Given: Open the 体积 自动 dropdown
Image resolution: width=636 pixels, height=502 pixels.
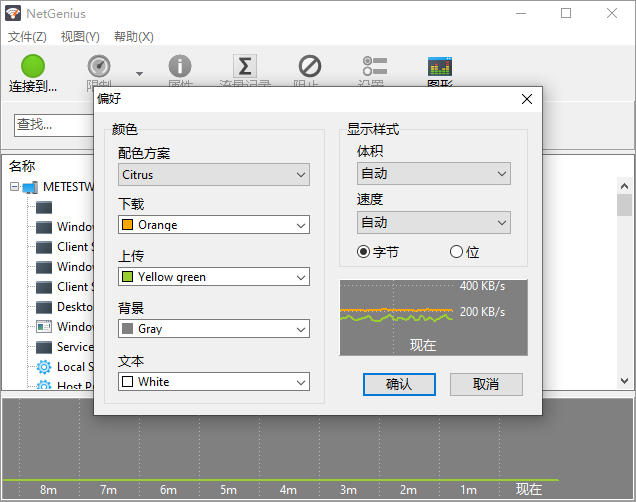Looking at the screenshot, I should pyautogui.click(x=434, y=174).
